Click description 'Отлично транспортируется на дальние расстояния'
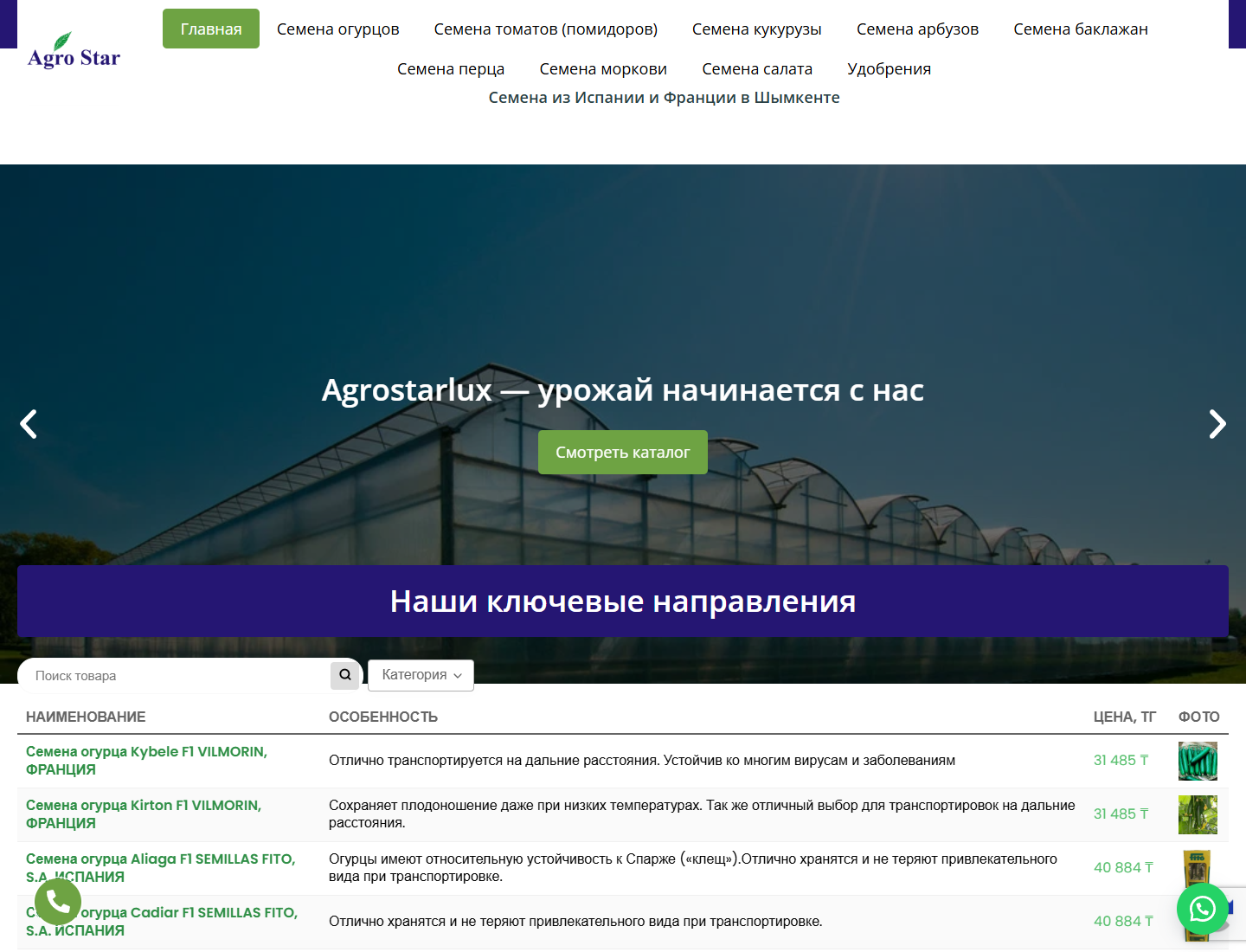 click(x=642, y=760)
